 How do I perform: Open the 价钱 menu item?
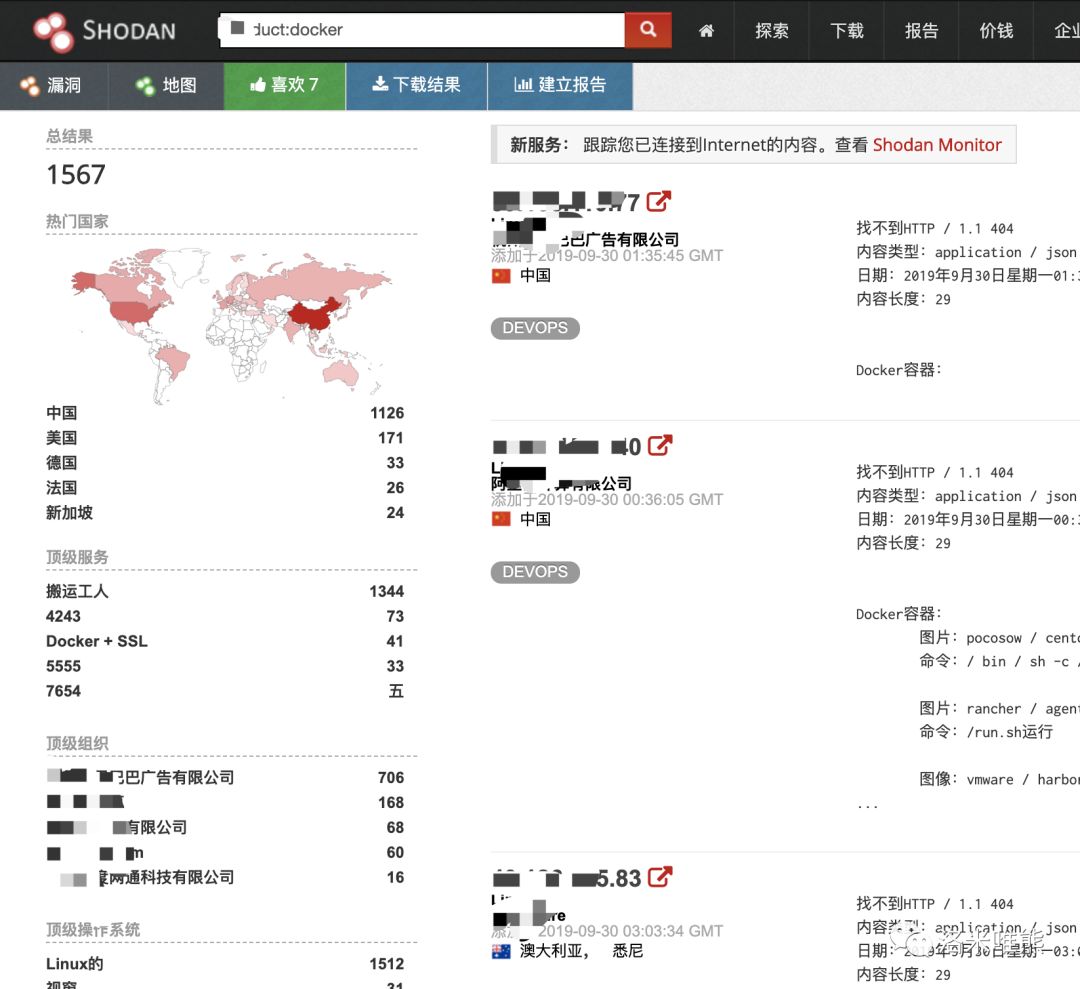click(x=997, y=31)
